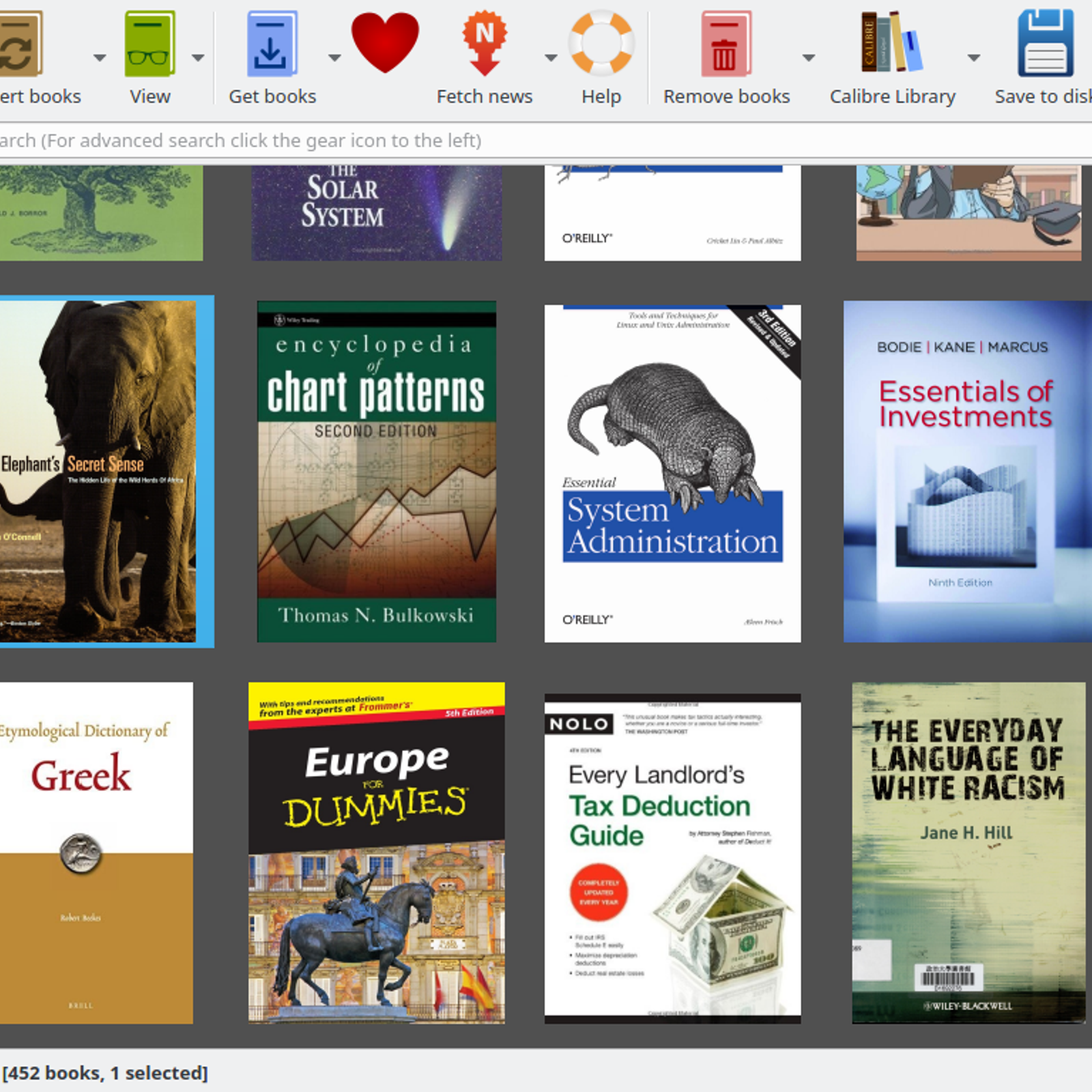Select the partially visible O'Reilly cover at top

coord(672,213)
